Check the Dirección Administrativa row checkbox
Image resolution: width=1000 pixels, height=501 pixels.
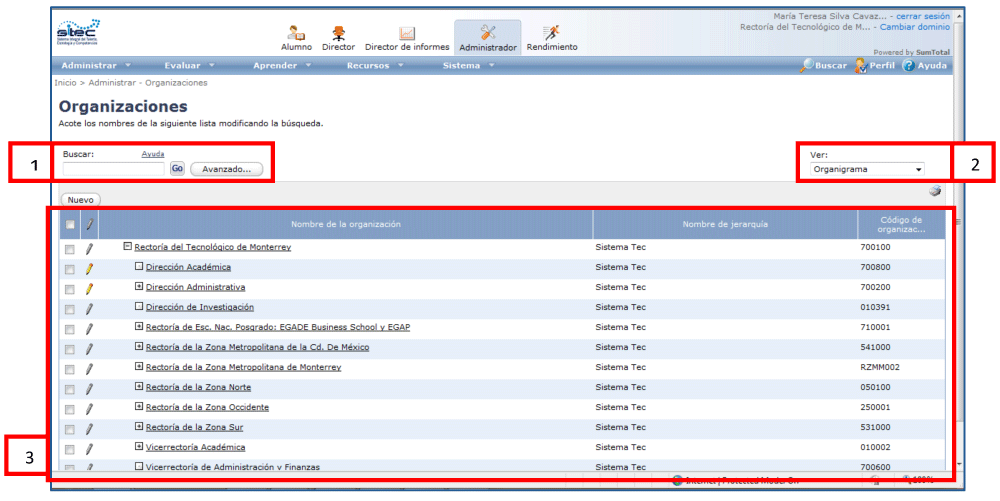click(70, 289)
